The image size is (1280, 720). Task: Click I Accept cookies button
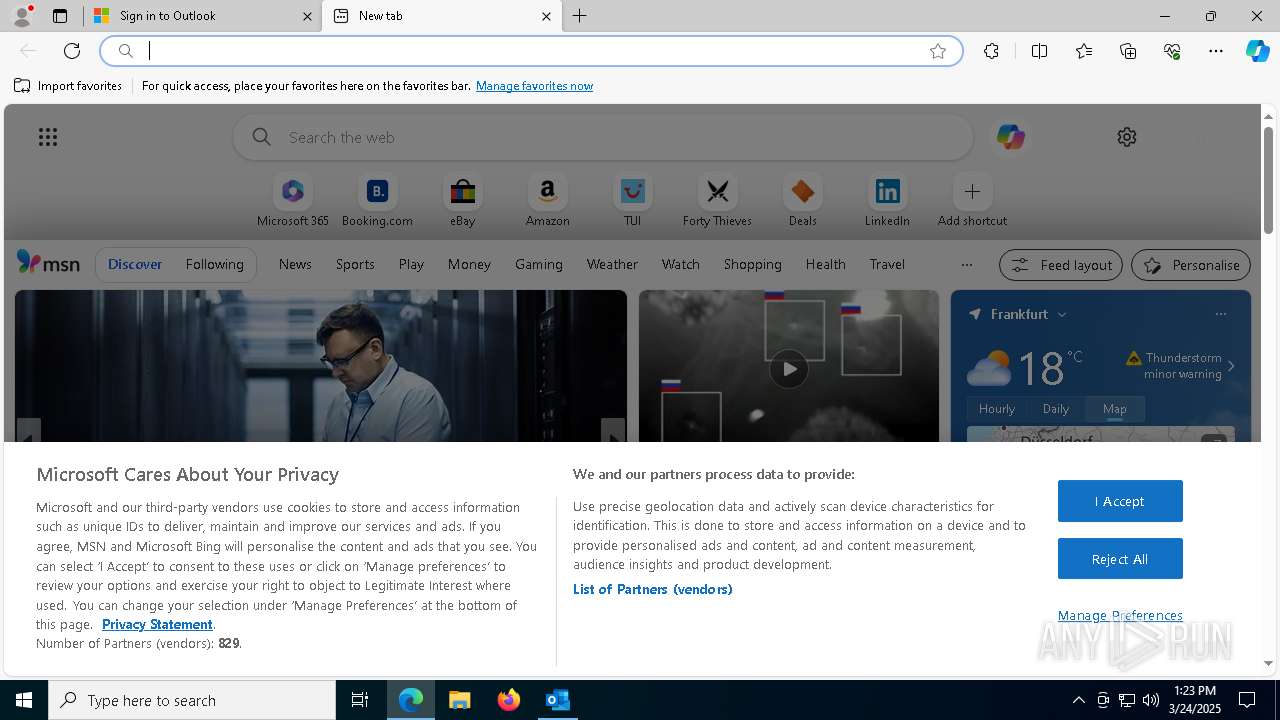click(1120, 501)
